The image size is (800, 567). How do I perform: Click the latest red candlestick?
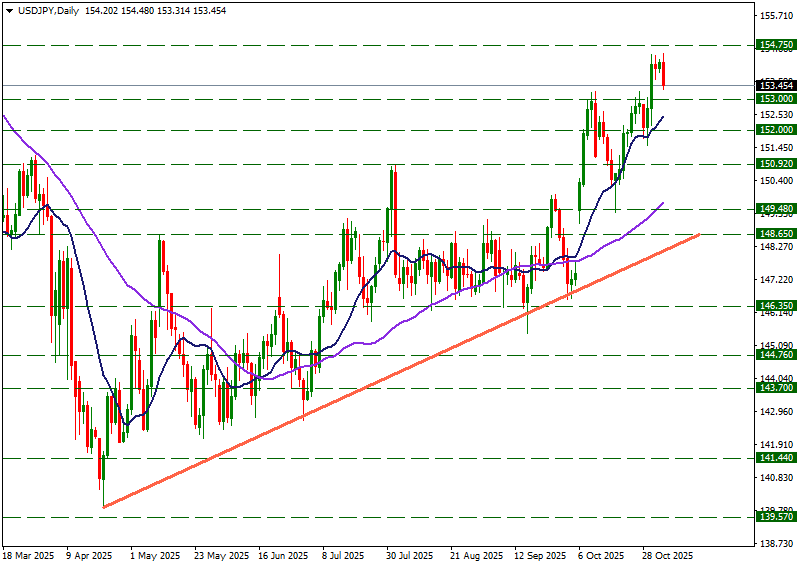663,74
